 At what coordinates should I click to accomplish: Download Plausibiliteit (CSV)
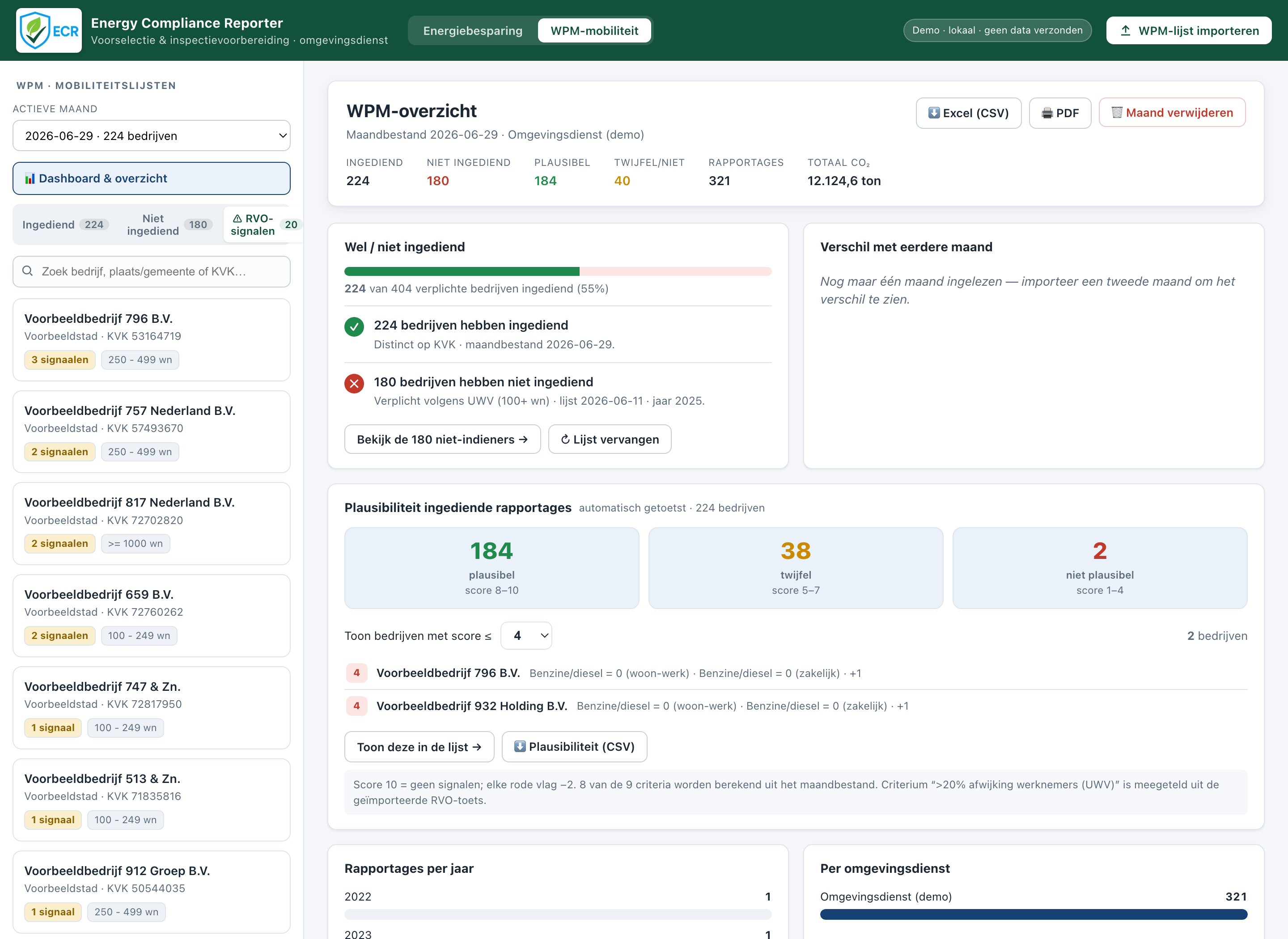(x=575, y=746)
